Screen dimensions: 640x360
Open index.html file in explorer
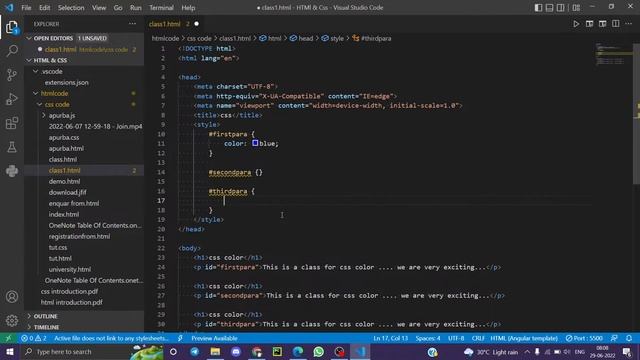64,214
